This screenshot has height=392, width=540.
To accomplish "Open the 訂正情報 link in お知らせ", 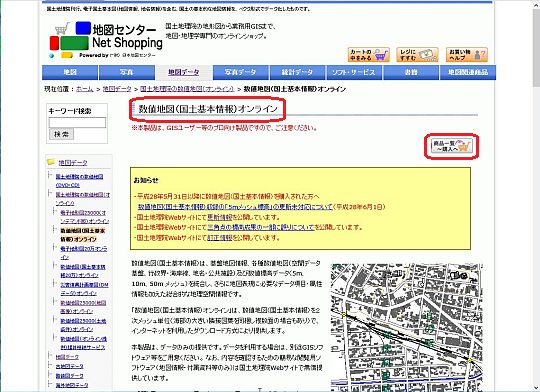I will pyautogui.click(x=220, y=238).
